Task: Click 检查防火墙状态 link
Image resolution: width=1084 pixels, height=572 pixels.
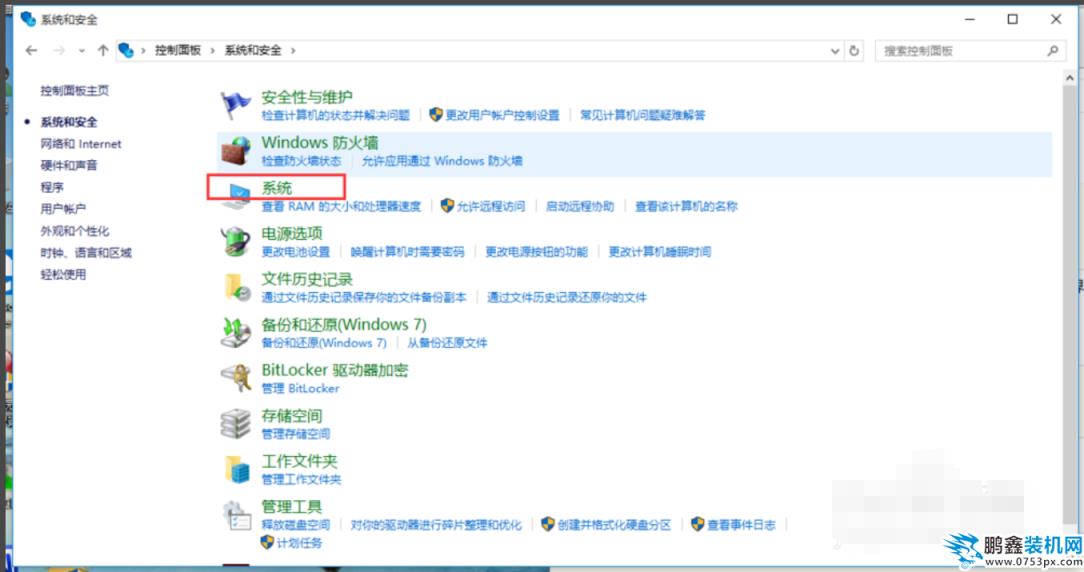Action: click(301, 161)
